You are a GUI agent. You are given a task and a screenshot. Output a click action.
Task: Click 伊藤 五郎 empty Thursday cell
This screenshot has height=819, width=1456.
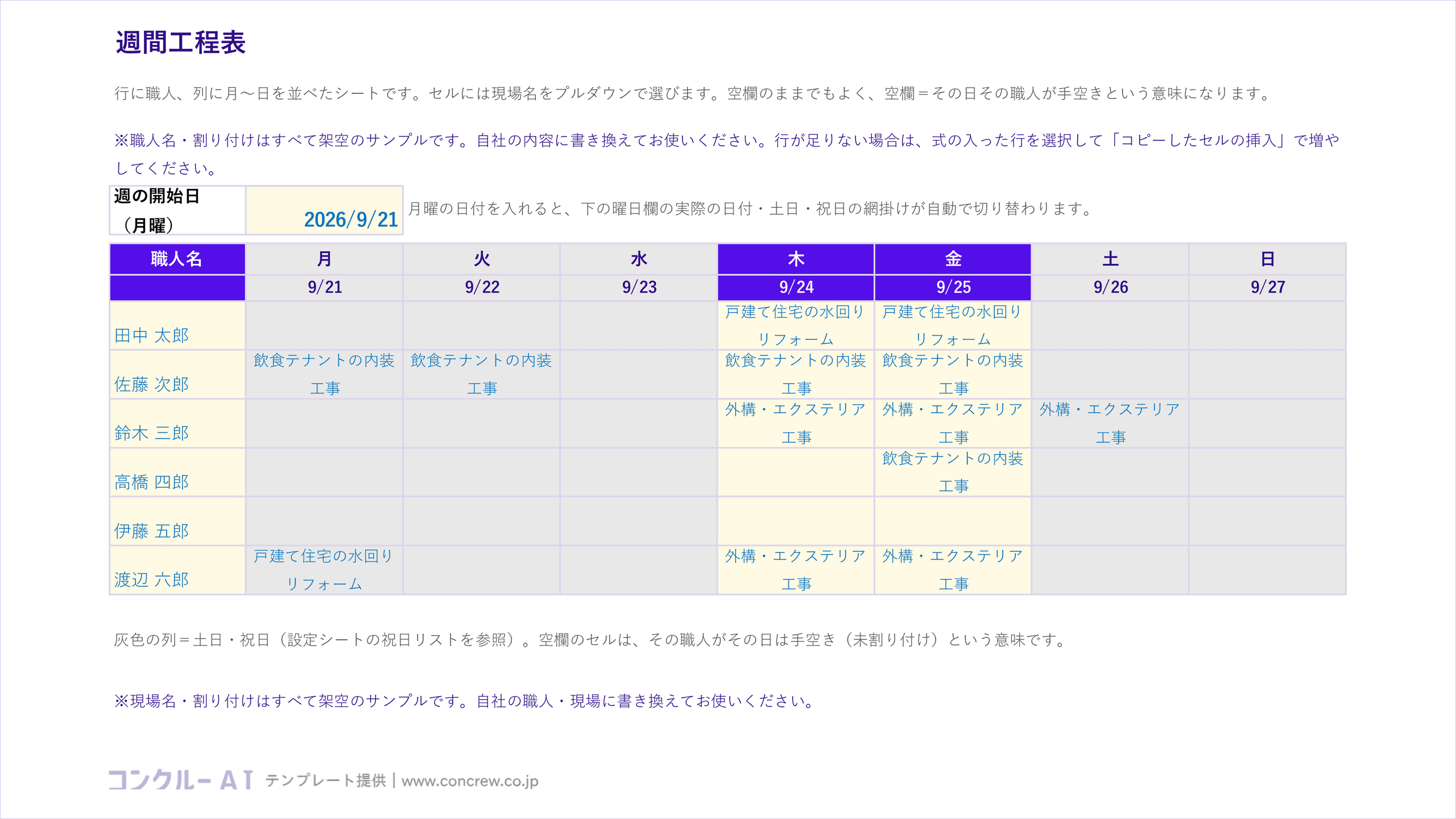(796, 521)
